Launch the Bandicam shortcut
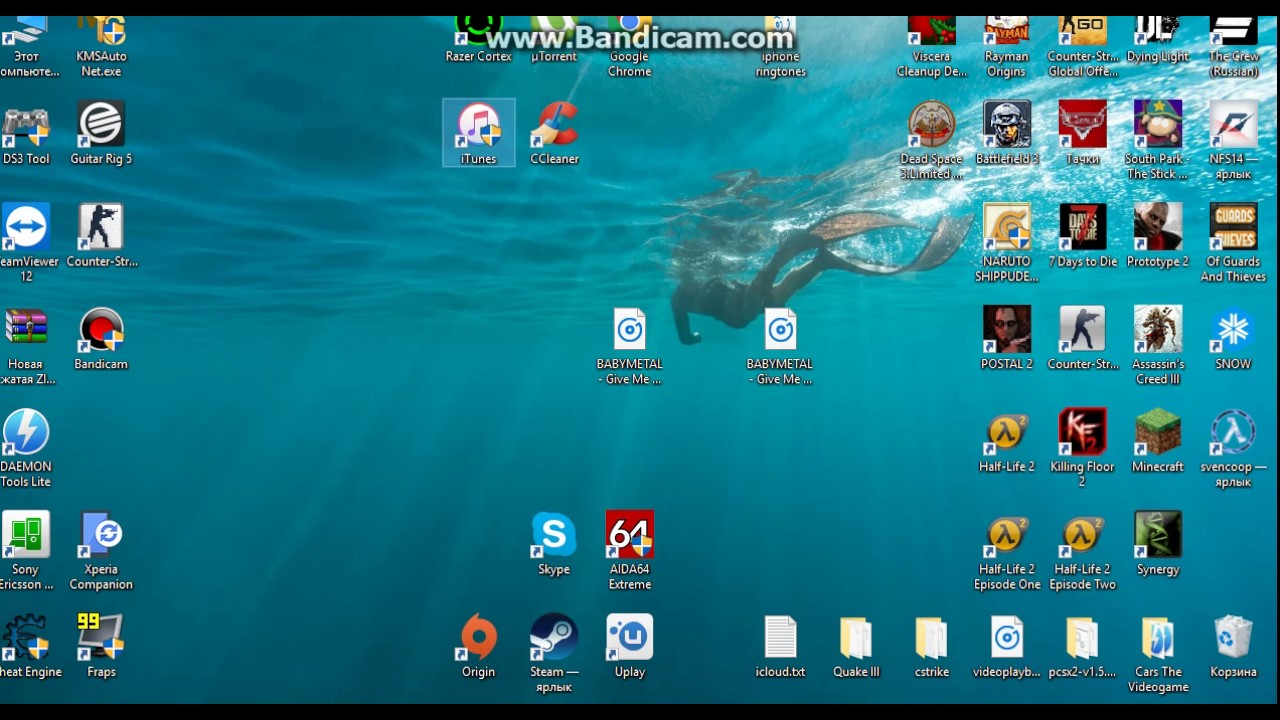The image size is (1280, 720). click(x=101, y=330)
